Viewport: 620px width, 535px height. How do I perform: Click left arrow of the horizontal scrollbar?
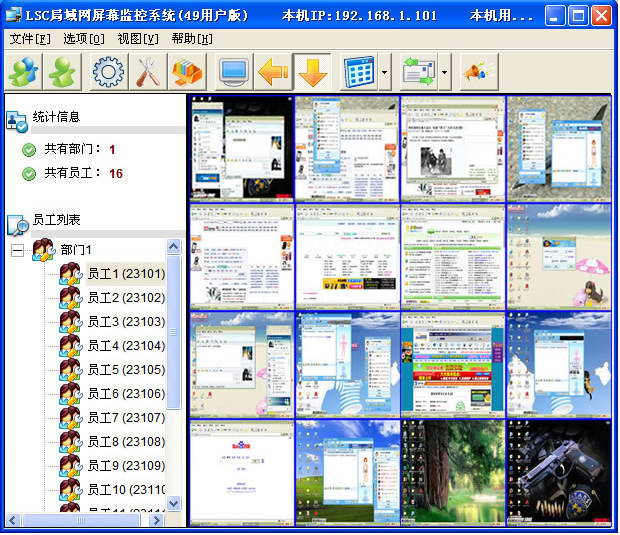click(x=12, y=520)
